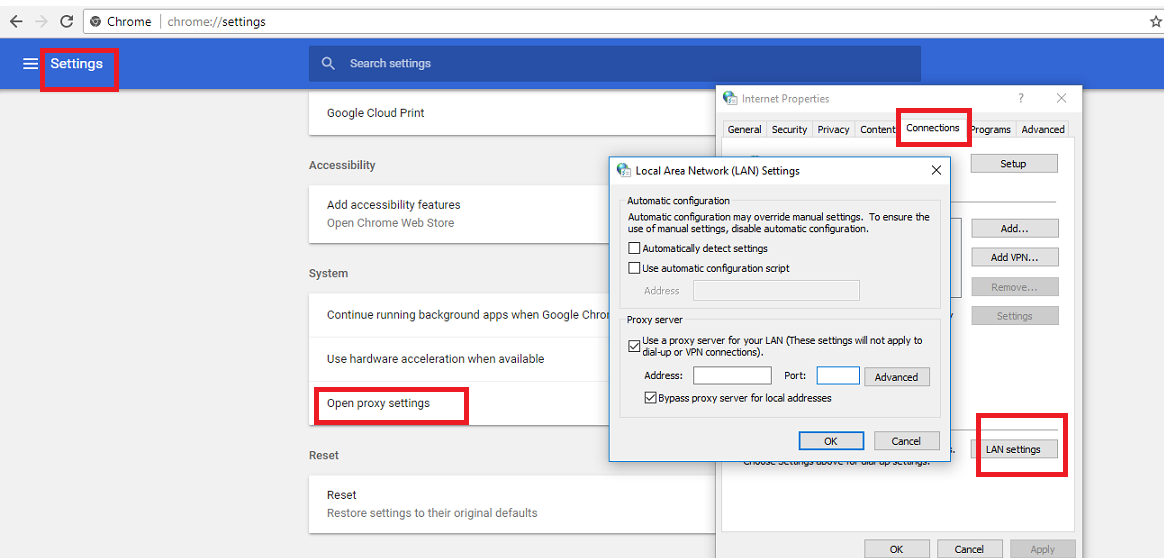This screenshot has height=558, width=1164.
Task: Click the proxy Port input field
Action: [x=838, y=375]
